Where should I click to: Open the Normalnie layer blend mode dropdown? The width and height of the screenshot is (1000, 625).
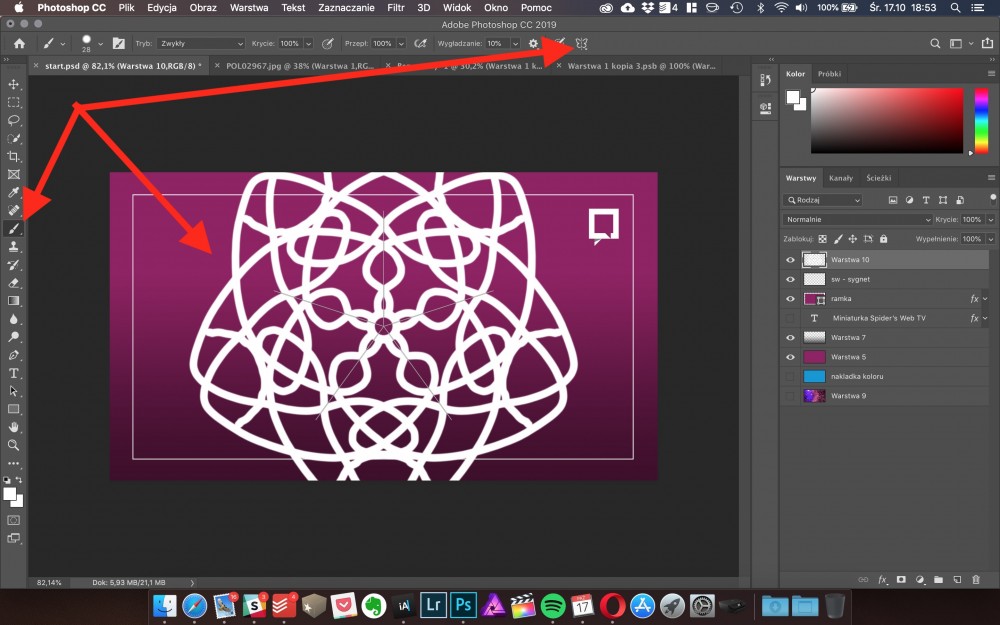point(857,219)
